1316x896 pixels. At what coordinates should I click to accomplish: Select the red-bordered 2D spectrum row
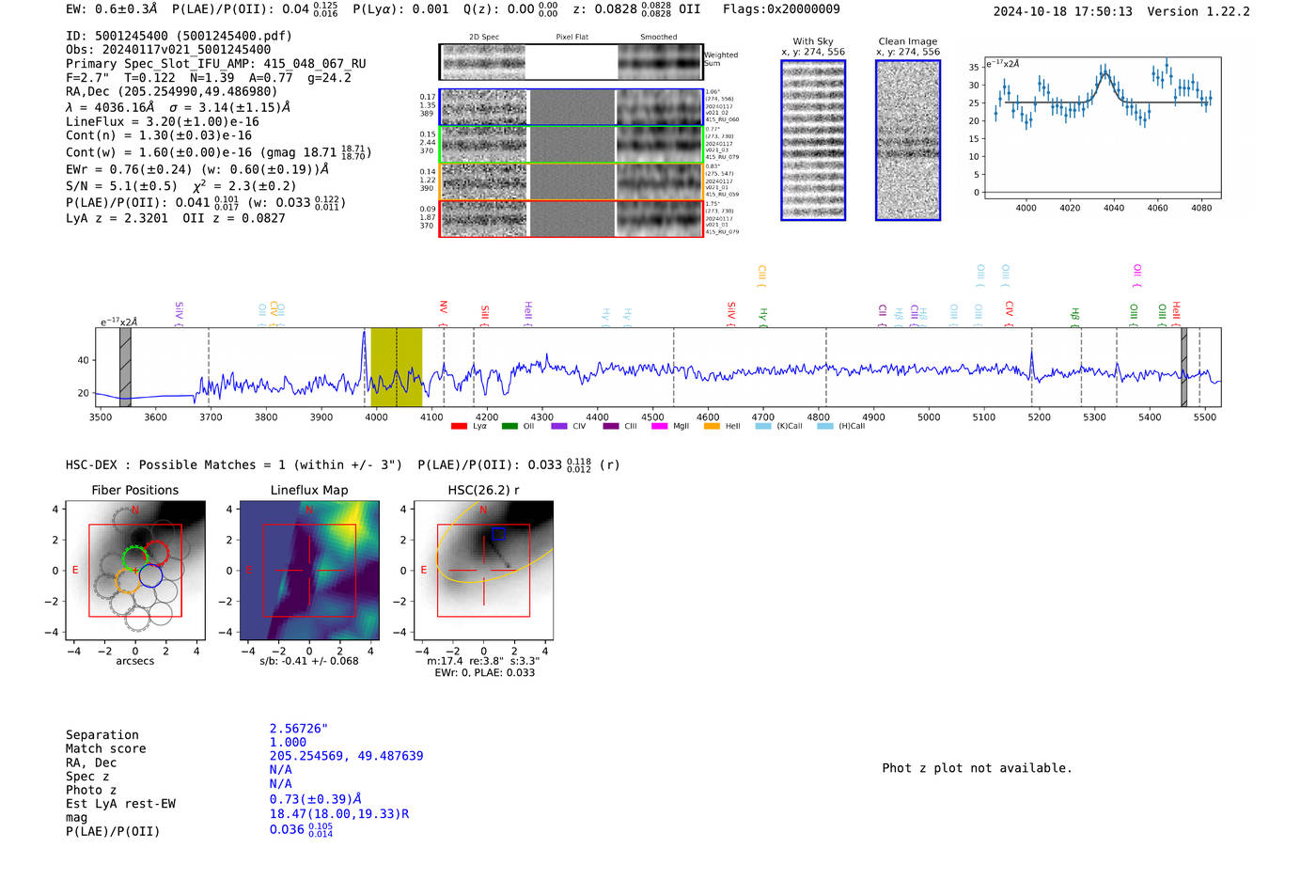pyautogui.click(x=571, y=218)
